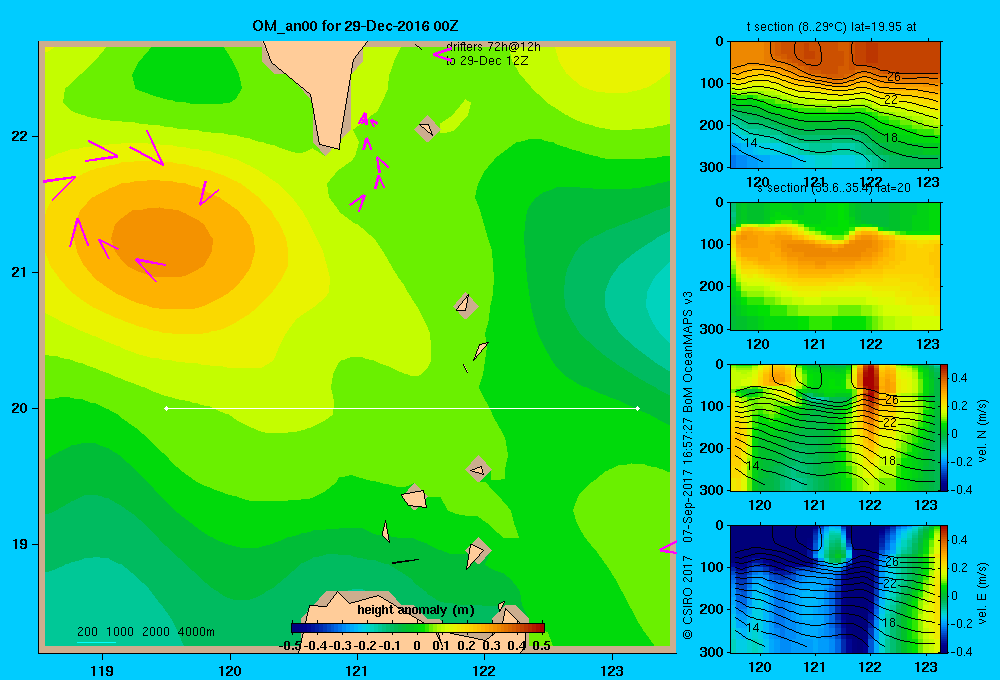Click the white section line at latitude 20
The height and width of the screenshot is (680, 1000).
402,408
